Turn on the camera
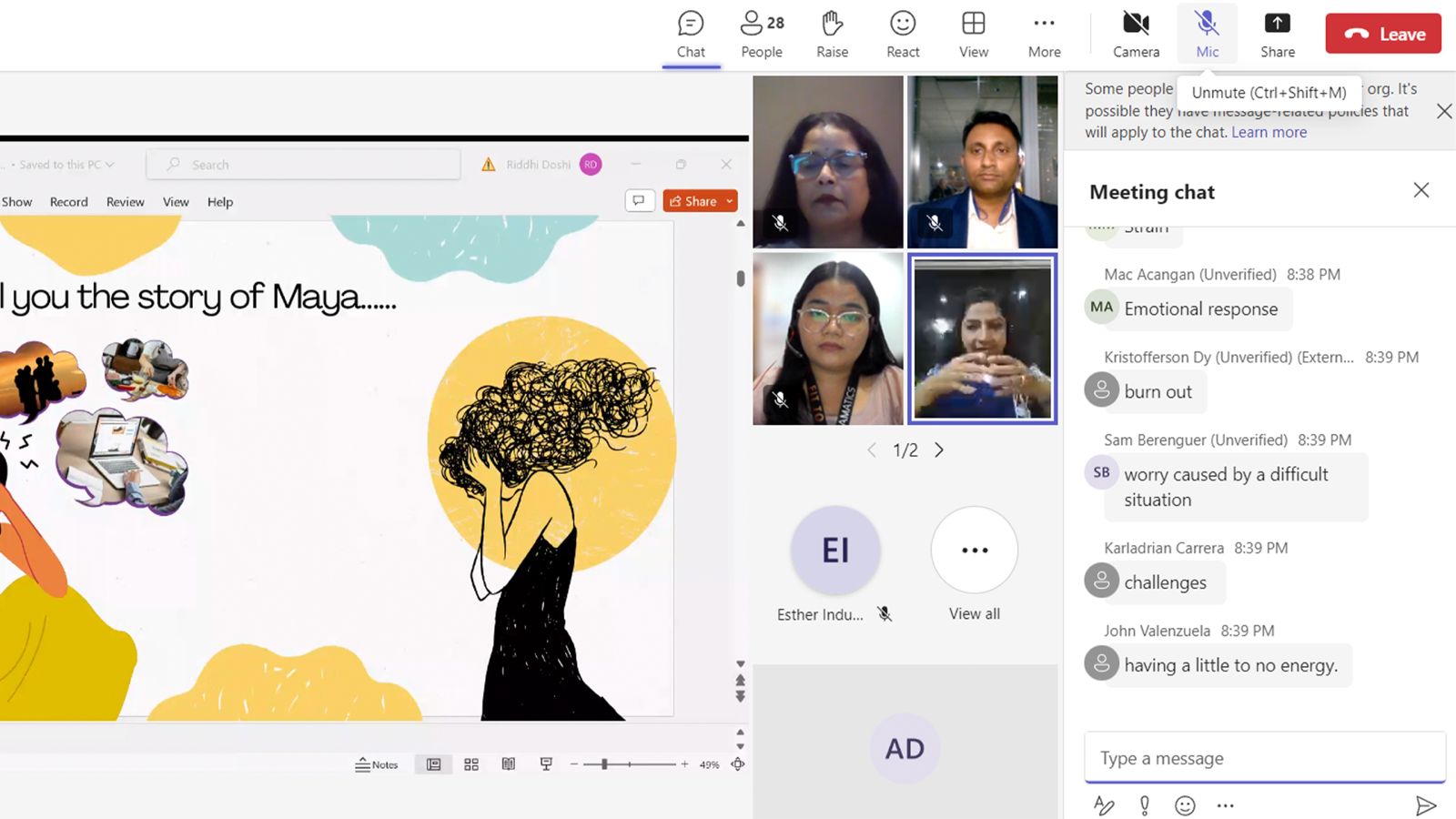 [x=1136, y=34]
